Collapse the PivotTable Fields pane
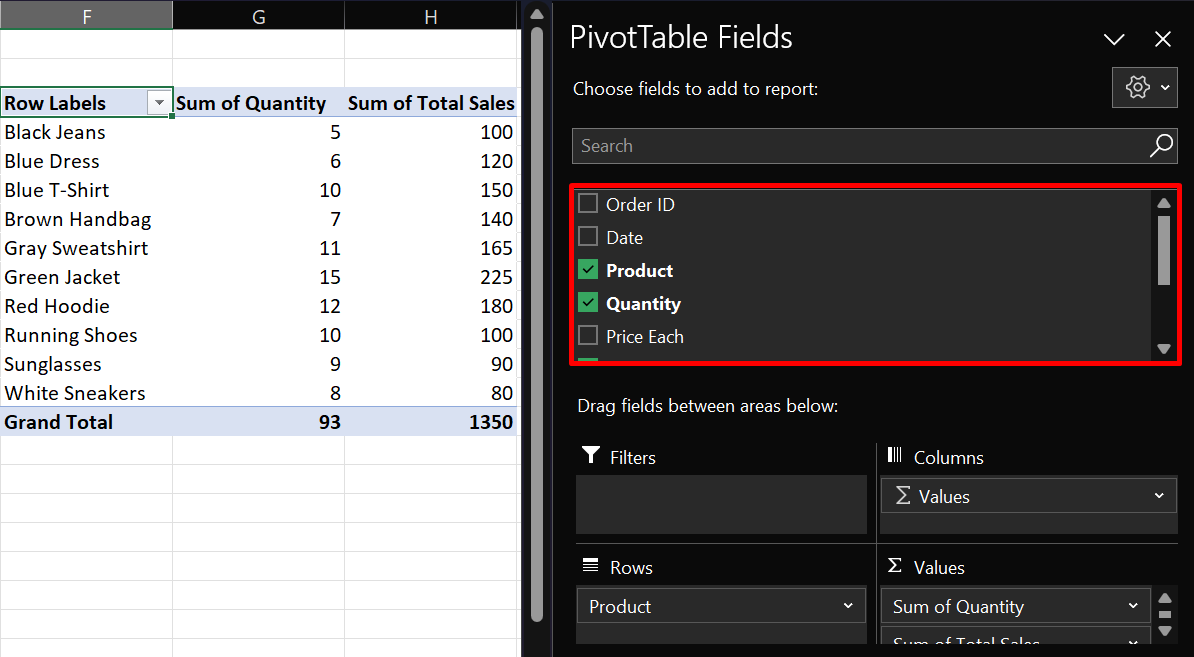This screenshot has height=657, width=1194. pyautogui.click(x=1113, y=39)
